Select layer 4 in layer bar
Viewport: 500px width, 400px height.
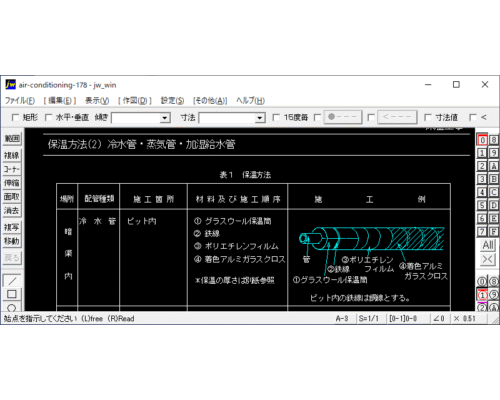click(x=482, y=192)
